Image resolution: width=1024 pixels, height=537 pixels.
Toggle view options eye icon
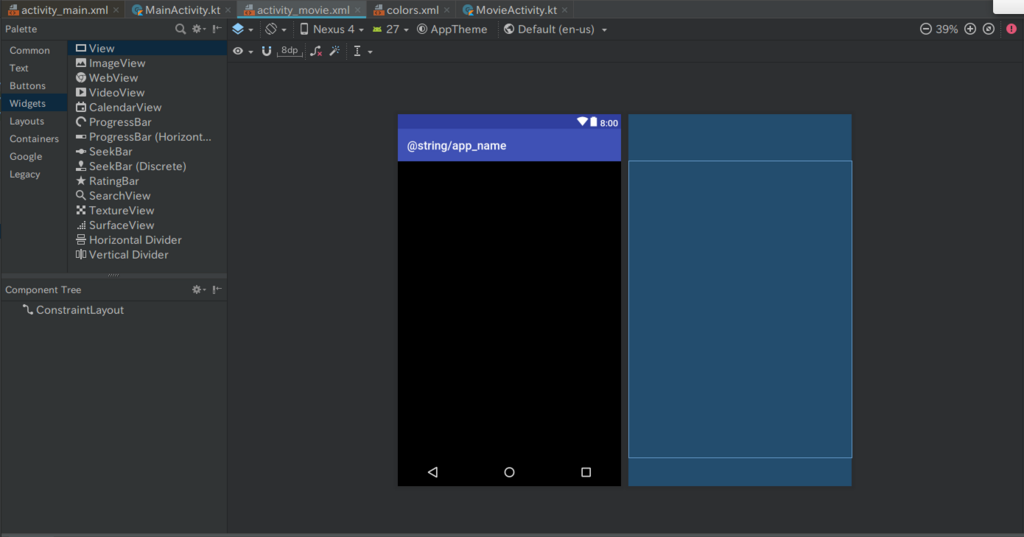242,51
